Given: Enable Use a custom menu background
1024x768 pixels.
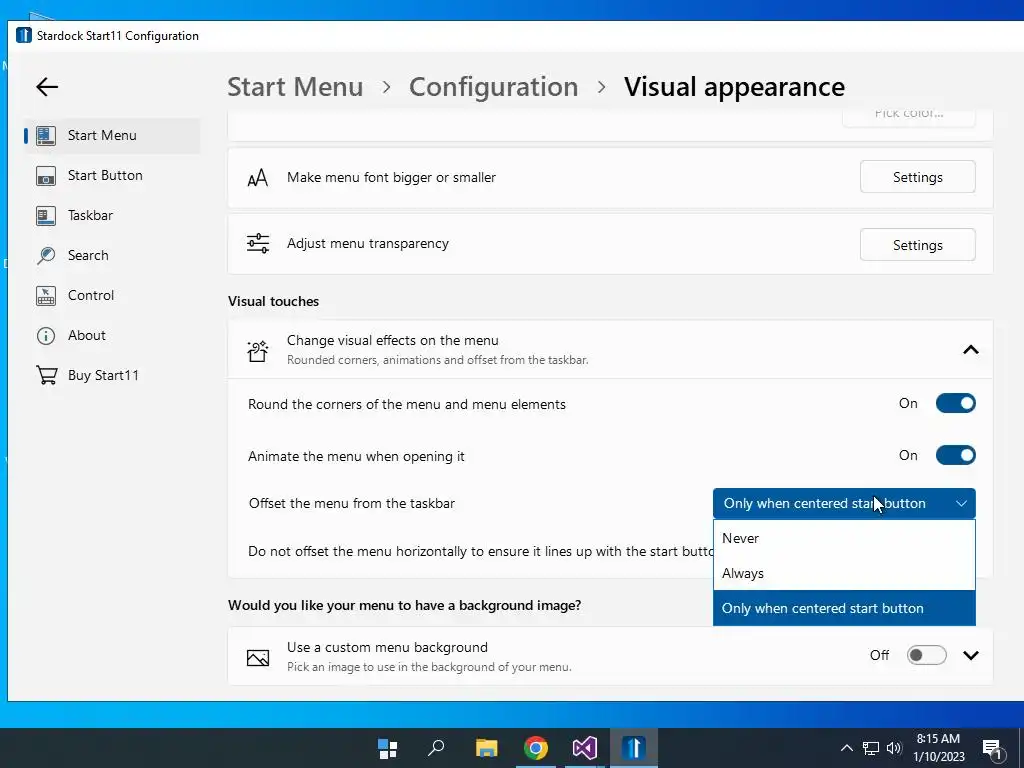Looking at the screenshot, I should 926,655.
